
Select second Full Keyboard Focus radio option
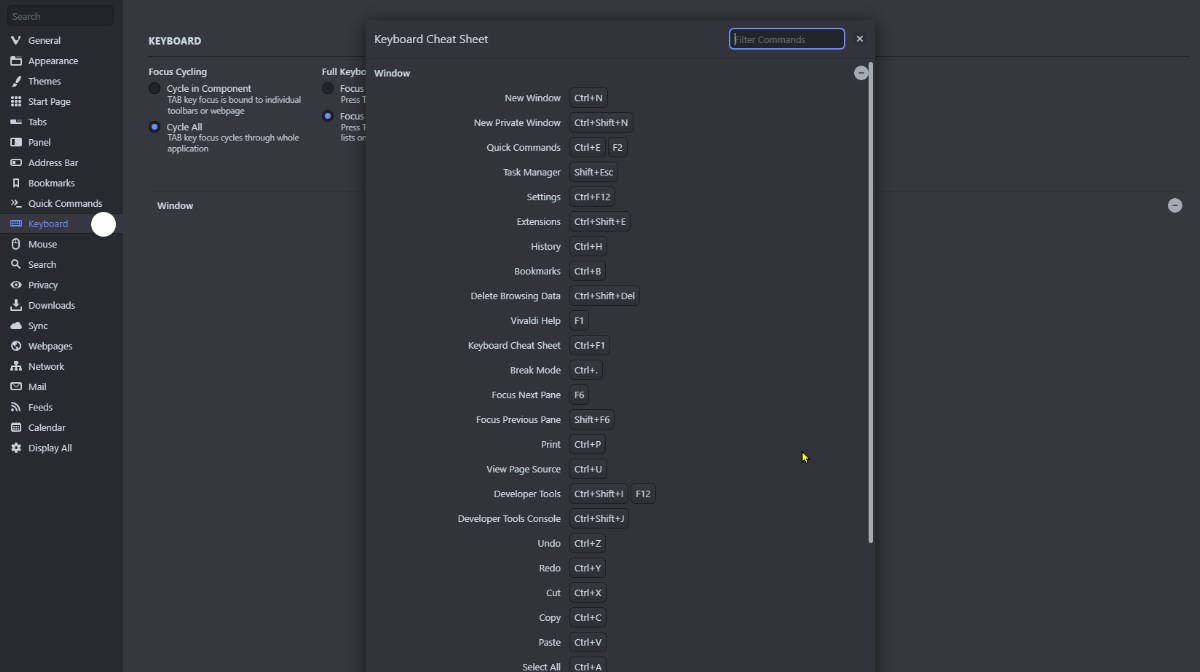pyautogui.click(x=327, y=116)
